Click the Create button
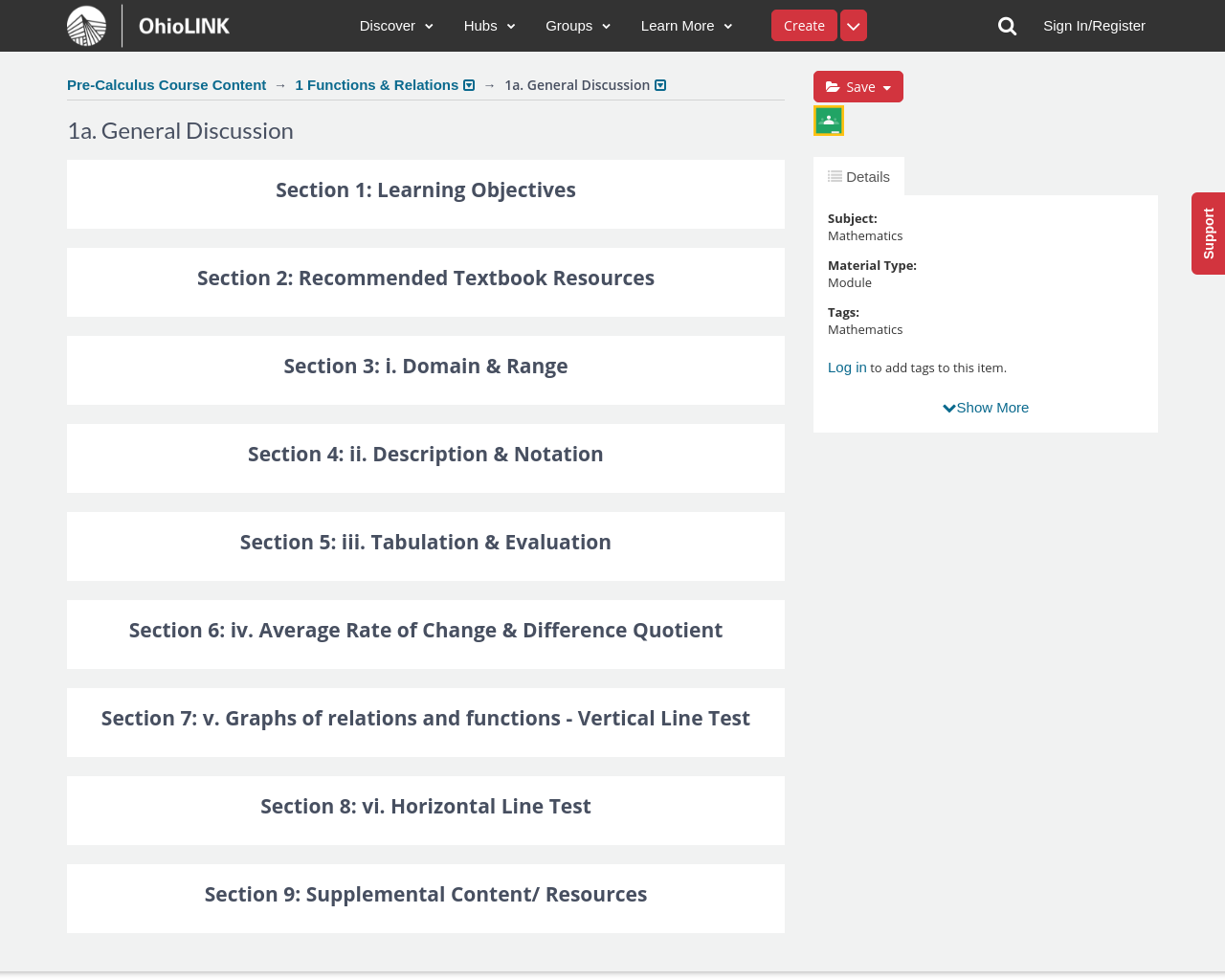 (x=804, y=26)
